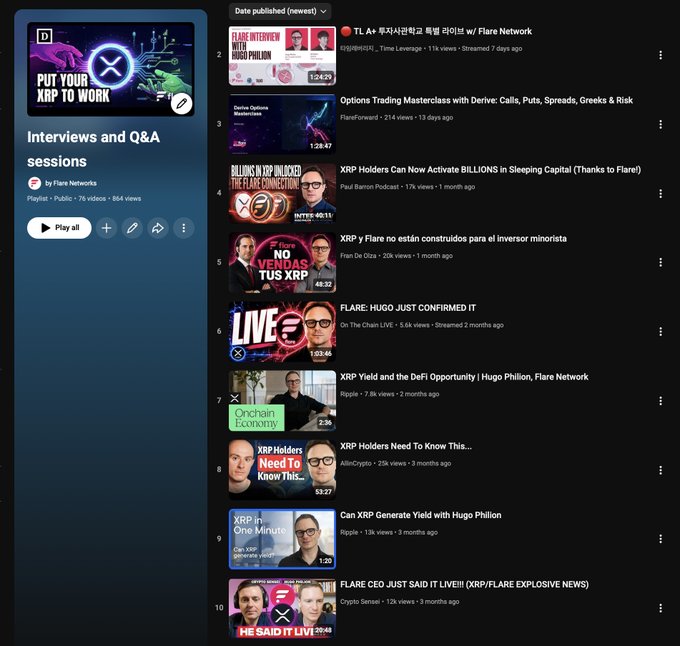Viewport: 680px width, 646px height.
Task: Open the three-dot menu for XRP Holders Can Now Activate BILLIONS
Action: tap(660, 193)
